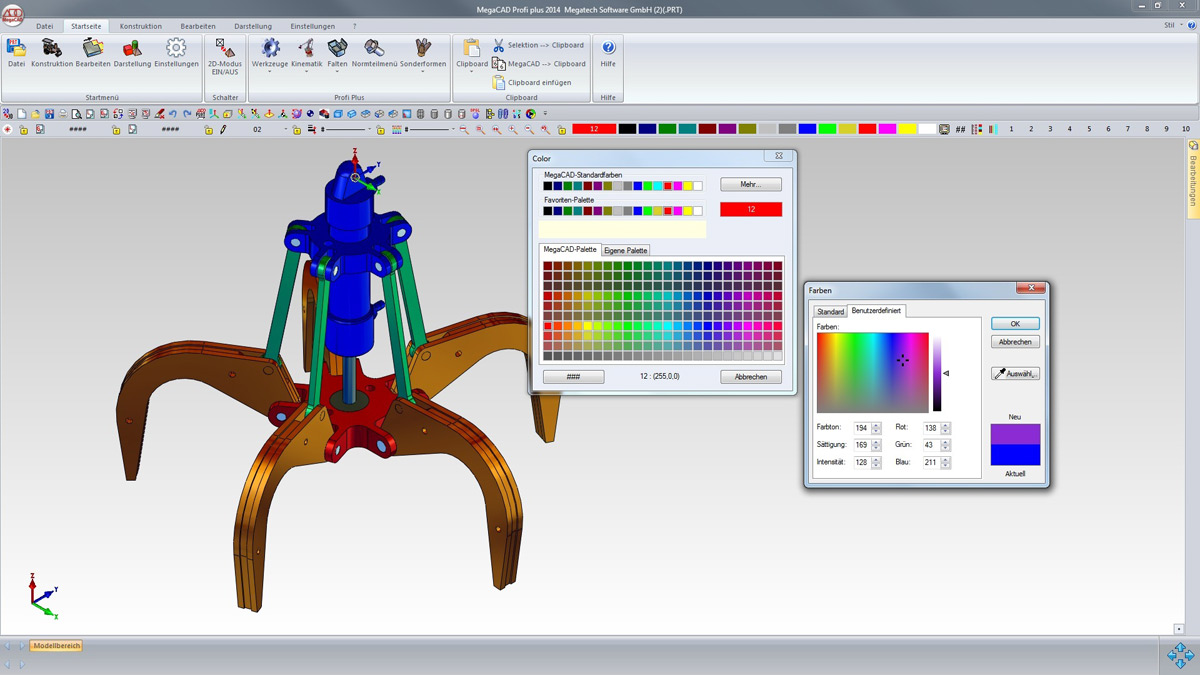Screen dimensions: 1200x675
Task: Increase the Farbton value with stepper
Action: pos(876,425)
